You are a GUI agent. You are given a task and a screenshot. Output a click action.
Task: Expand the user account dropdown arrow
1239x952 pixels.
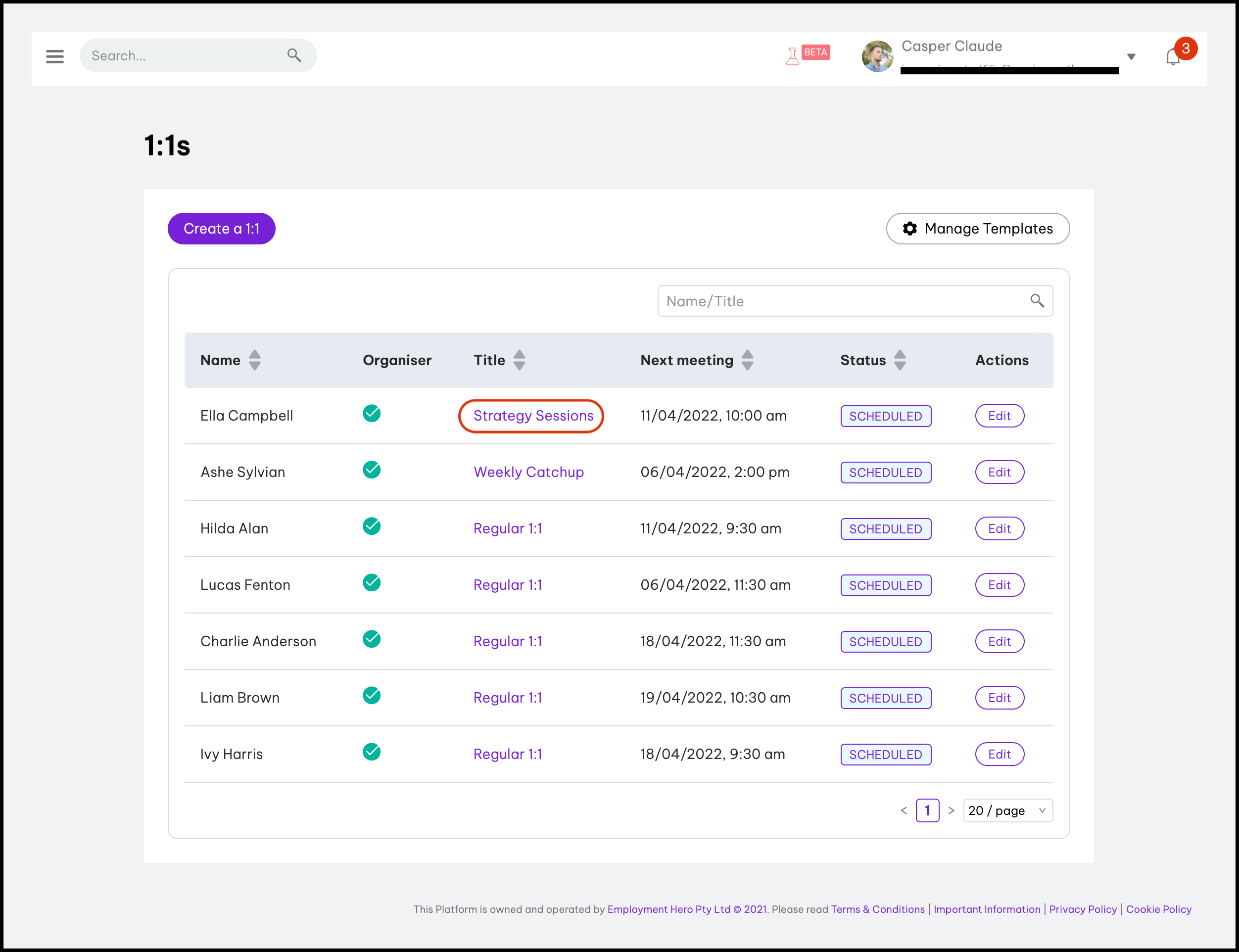point(1131,57)
